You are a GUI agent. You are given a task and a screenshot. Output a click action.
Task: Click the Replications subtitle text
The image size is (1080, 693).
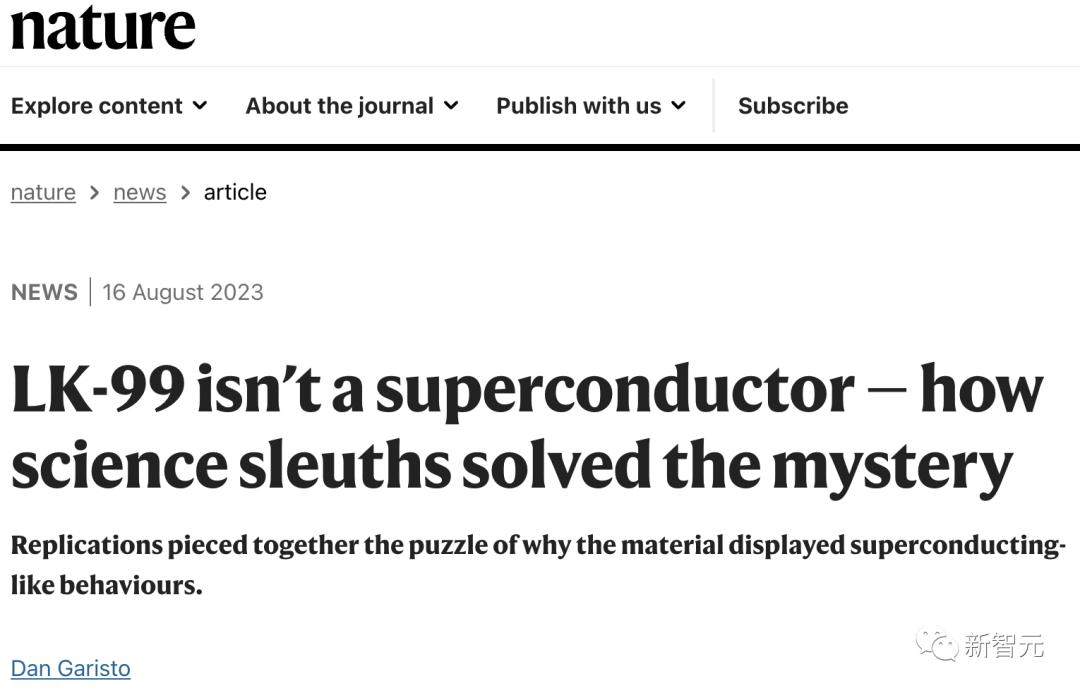coord(539,565)
